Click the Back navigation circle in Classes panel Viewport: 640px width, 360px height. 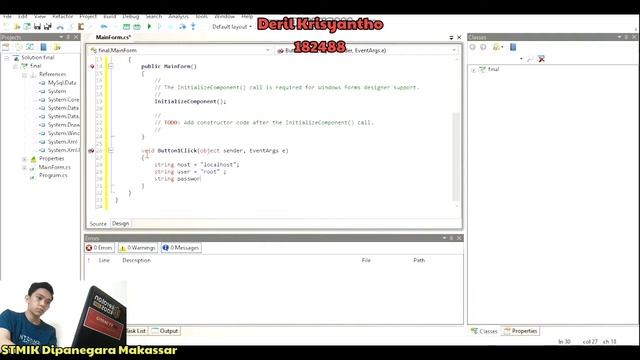[x=473, y=47]
